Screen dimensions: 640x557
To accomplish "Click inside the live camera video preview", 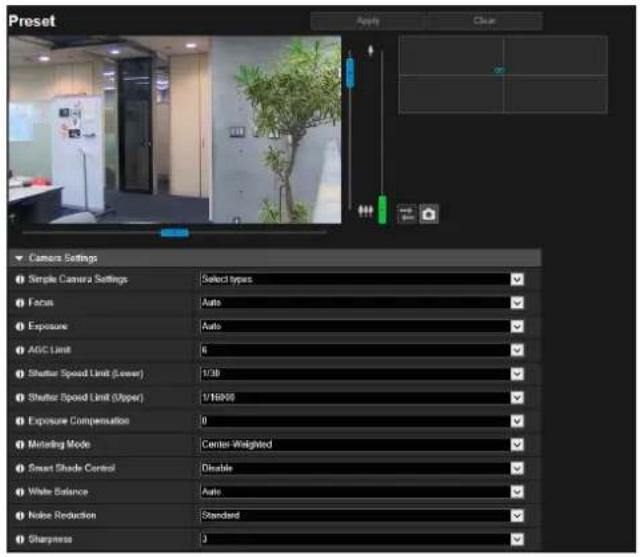I will [x=174, y=129].
